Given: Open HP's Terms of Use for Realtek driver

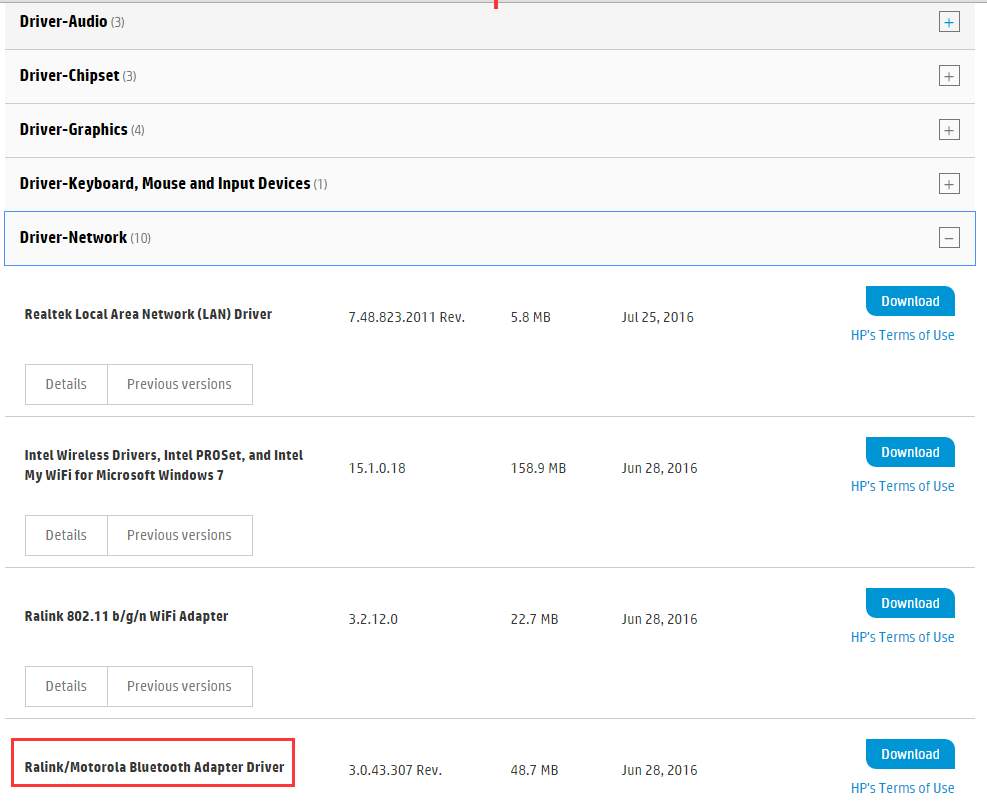Looking at the screenshot, I should click(902, 335).
